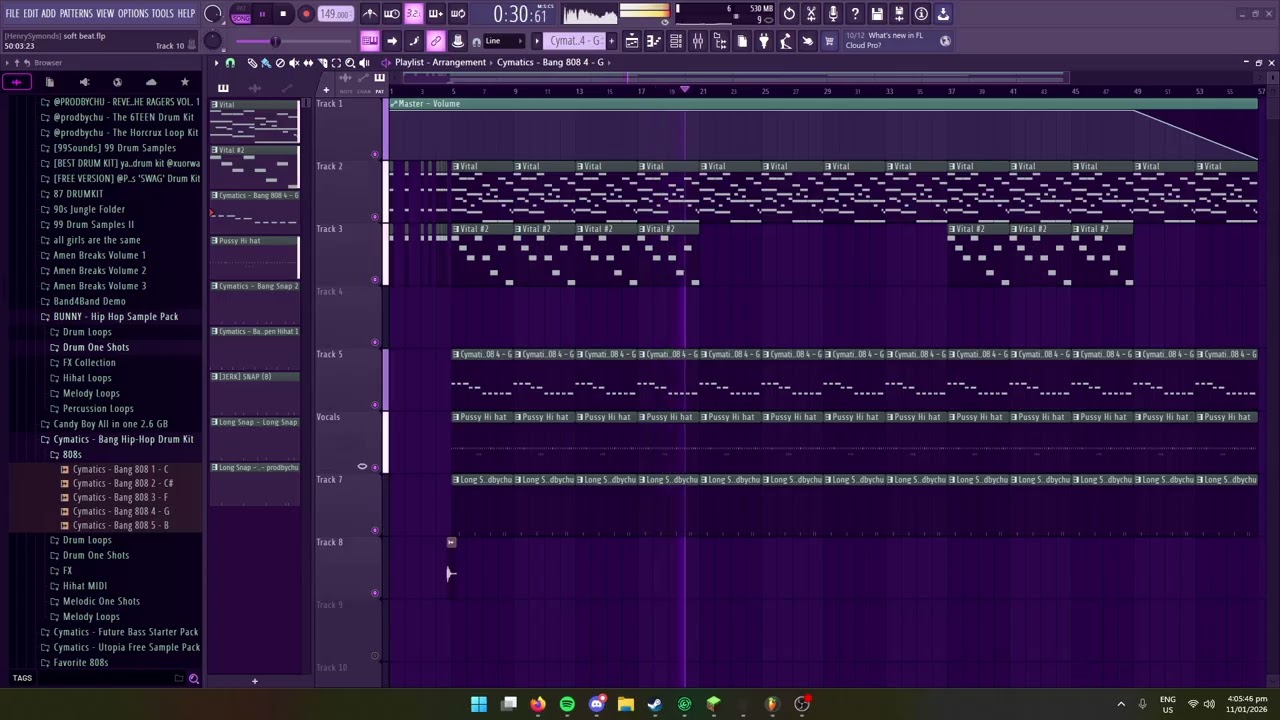Select the playlist draw pencil tool
The width and height of the screenshot is (1280, 720).
[252, 63]
